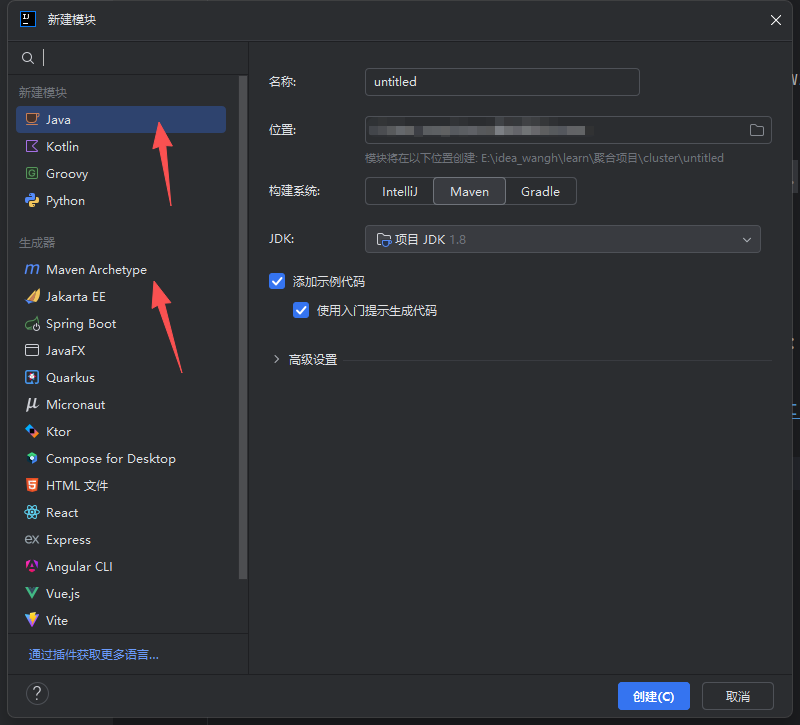Screen dimensions: 800x725
Task: Click the 名称 input field
Action: [502, 82]
